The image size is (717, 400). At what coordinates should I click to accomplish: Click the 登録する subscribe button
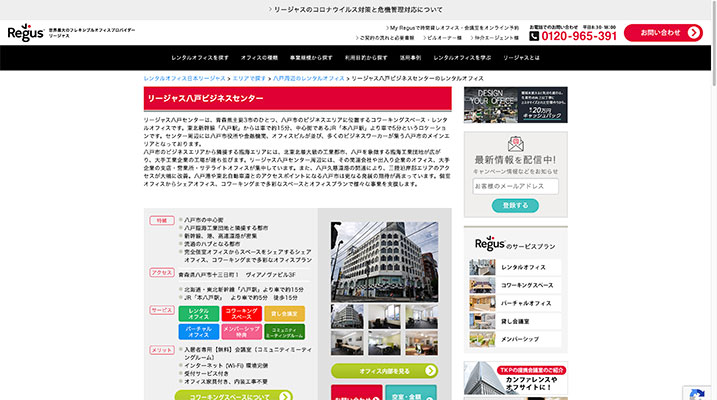pyautogui.click(x=515, y=205)
